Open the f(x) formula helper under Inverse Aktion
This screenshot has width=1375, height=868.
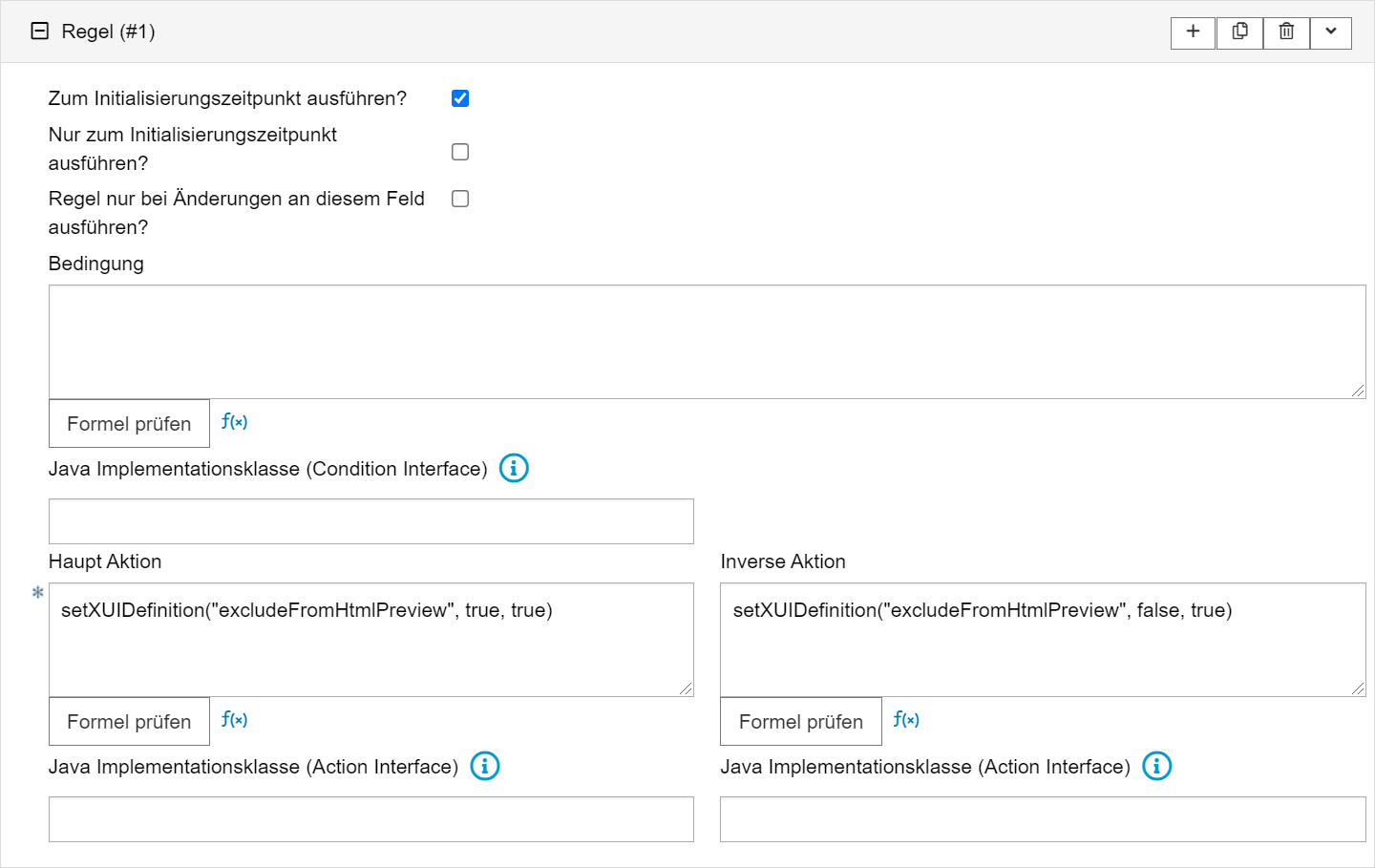coord(906,720)
